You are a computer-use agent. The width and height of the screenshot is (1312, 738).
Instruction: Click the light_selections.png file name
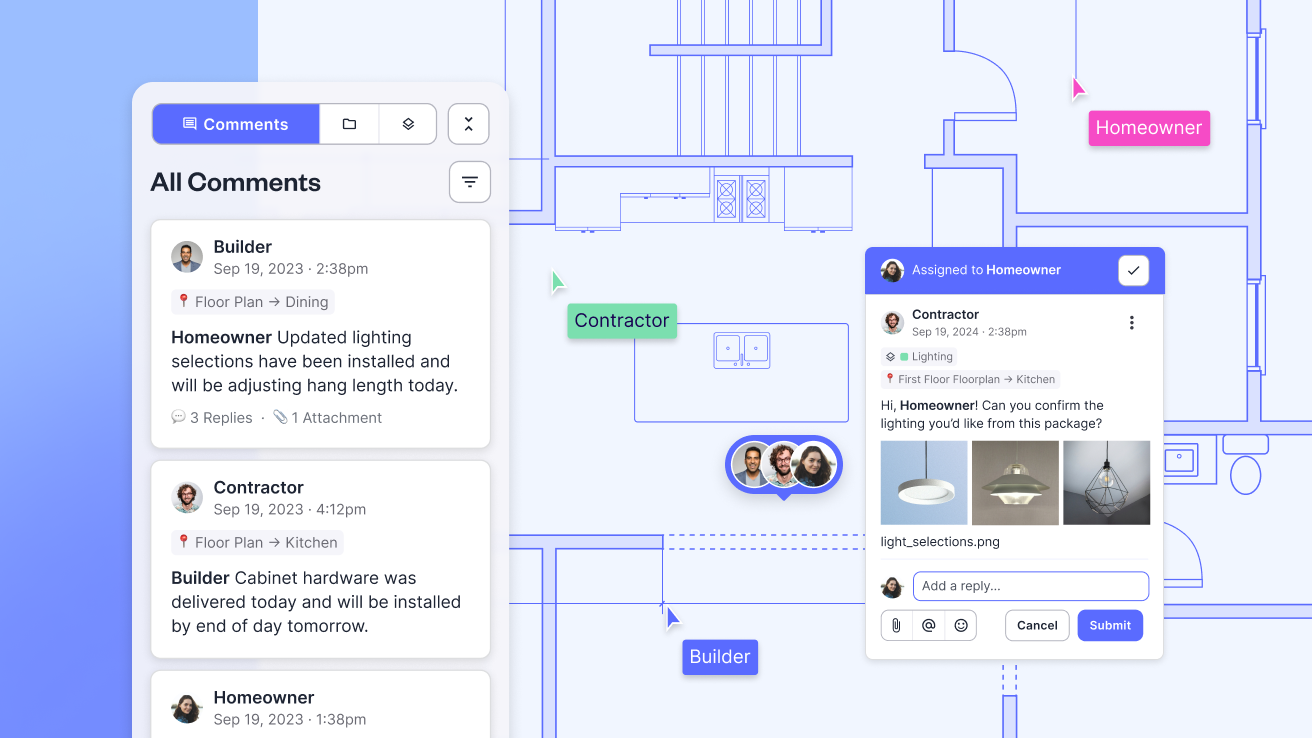[940, 542]
